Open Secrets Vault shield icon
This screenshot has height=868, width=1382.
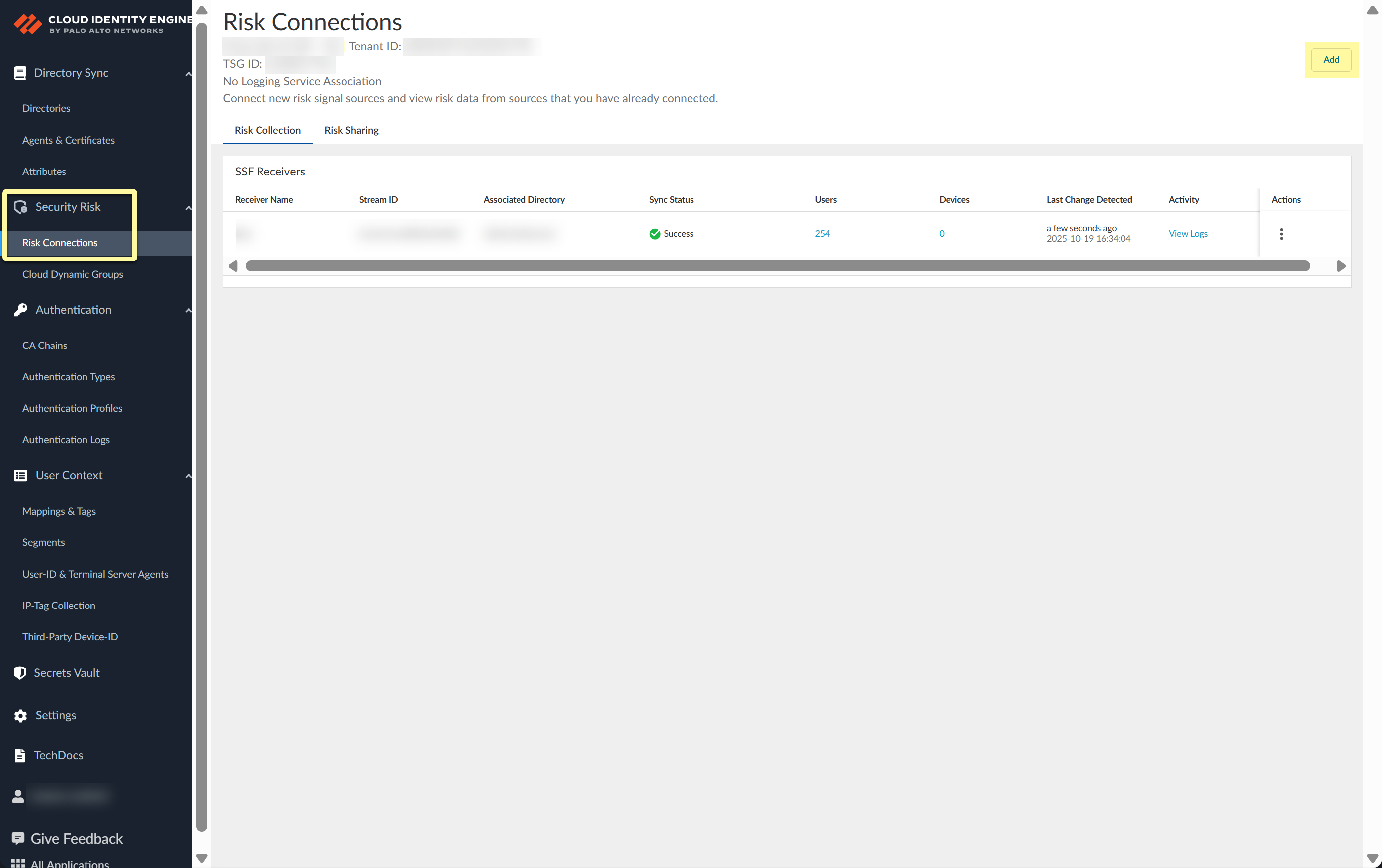19,673
